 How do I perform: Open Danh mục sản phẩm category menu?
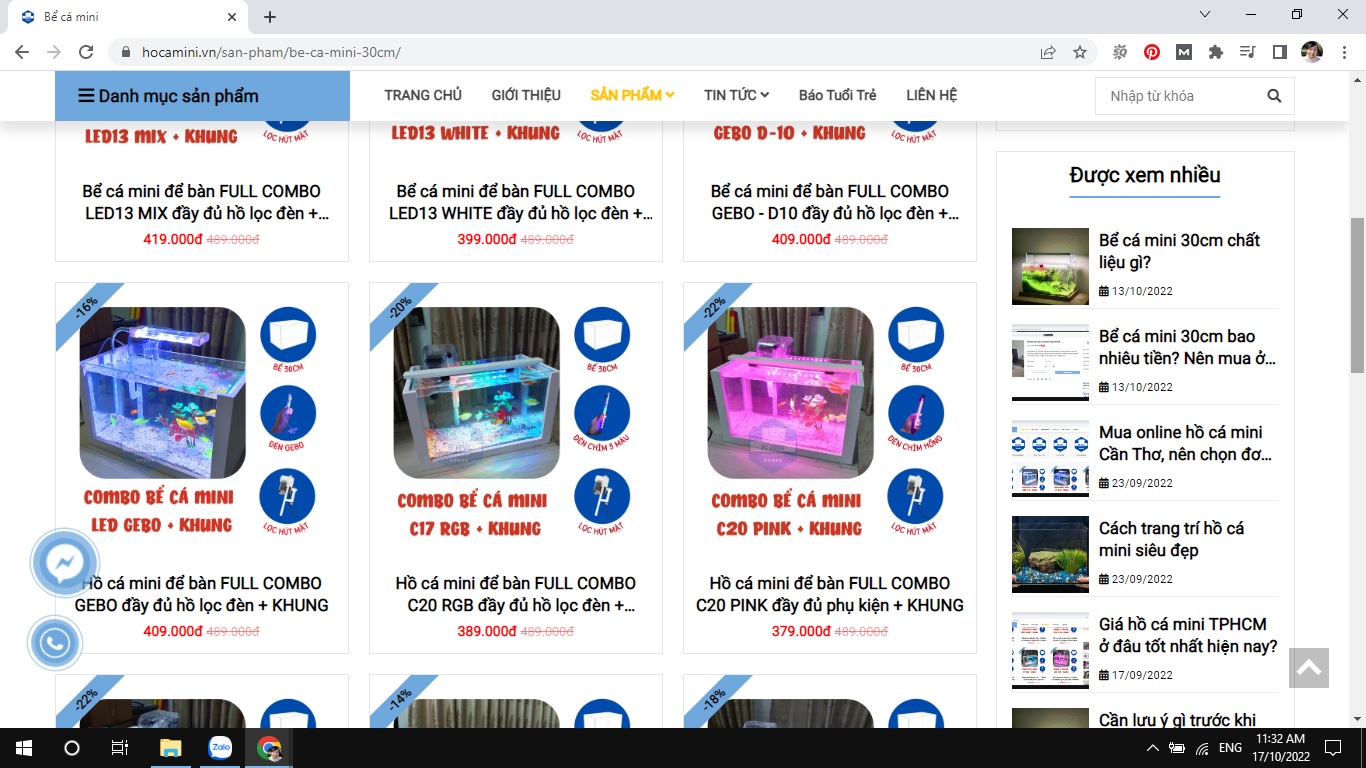tap(202, 96)
